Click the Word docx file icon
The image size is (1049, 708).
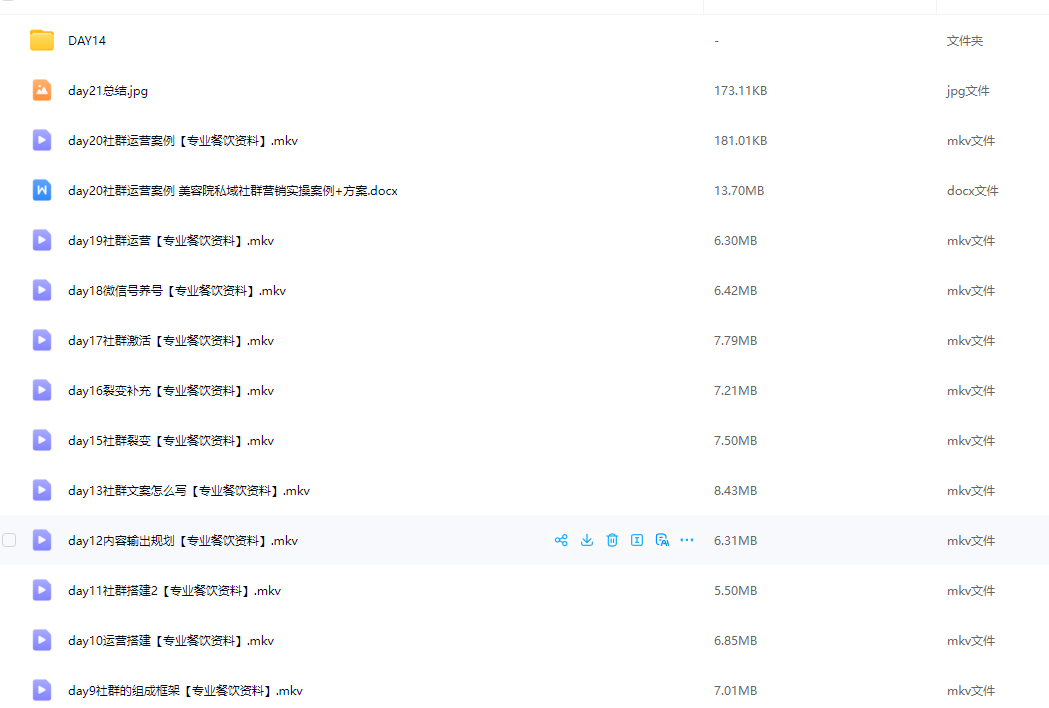42,190
